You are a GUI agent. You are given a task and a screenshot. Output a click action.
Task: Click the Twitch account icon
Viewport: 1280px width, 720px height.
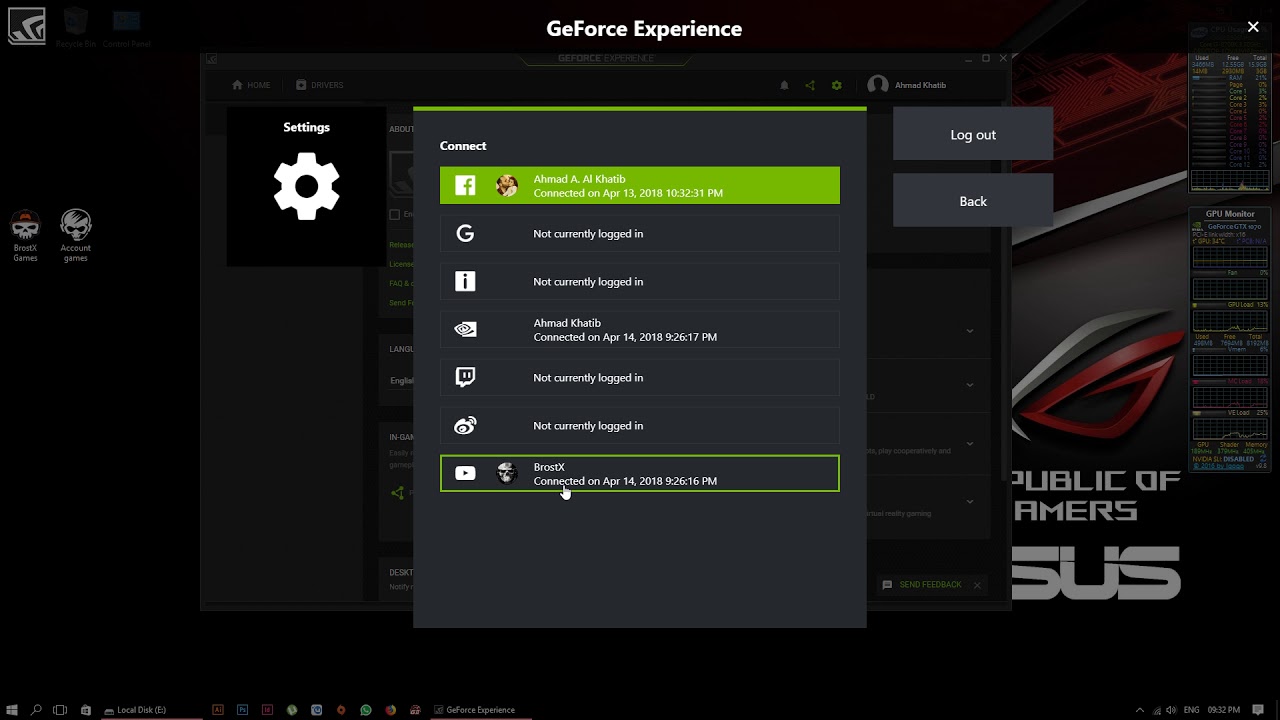pos(465,378)
